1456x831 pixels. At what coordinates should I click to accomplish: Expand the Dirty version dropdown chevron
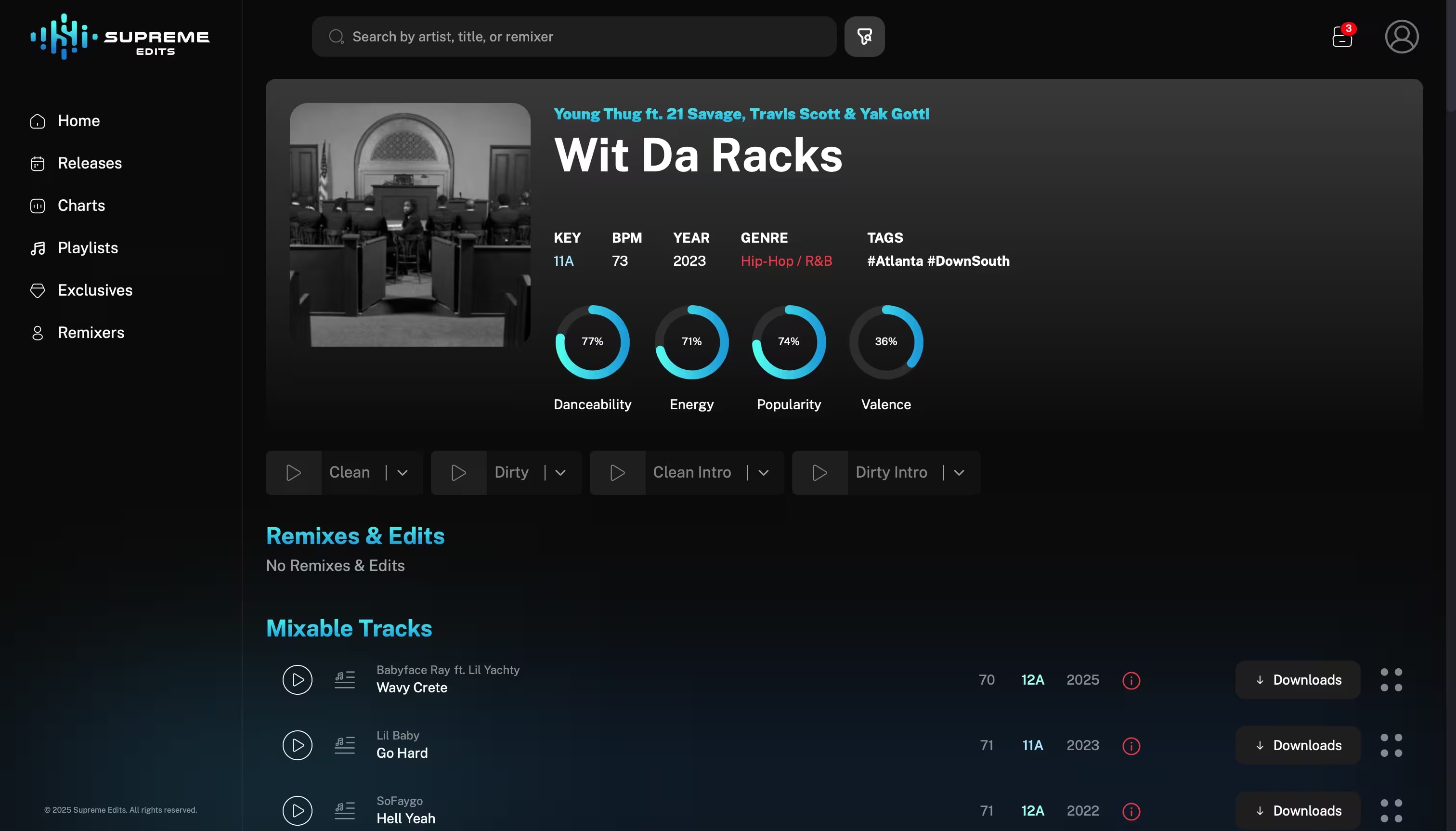click(x=560, y=472)
